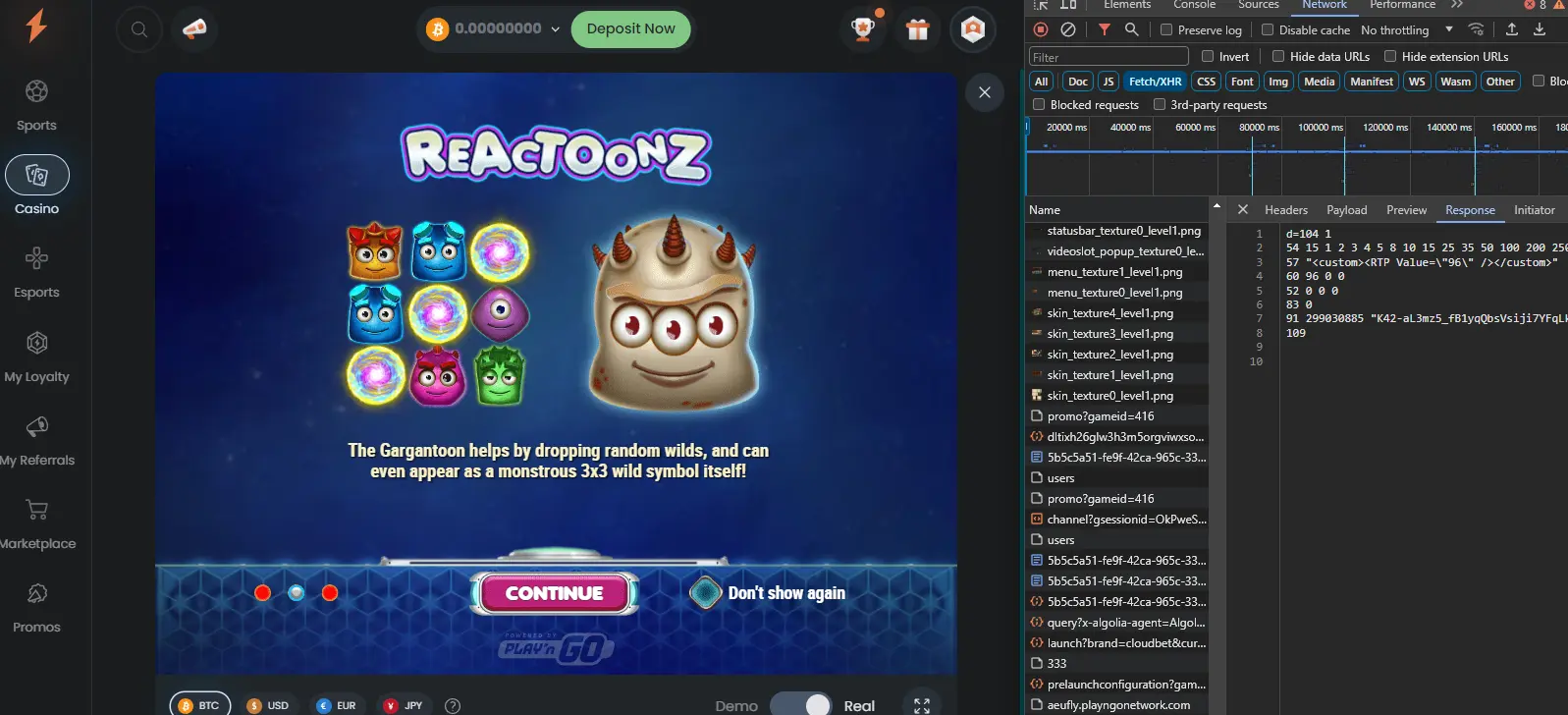1568x715 pixels.
Task: Select the BTC currency chip
Action: [x=199, y=705]
